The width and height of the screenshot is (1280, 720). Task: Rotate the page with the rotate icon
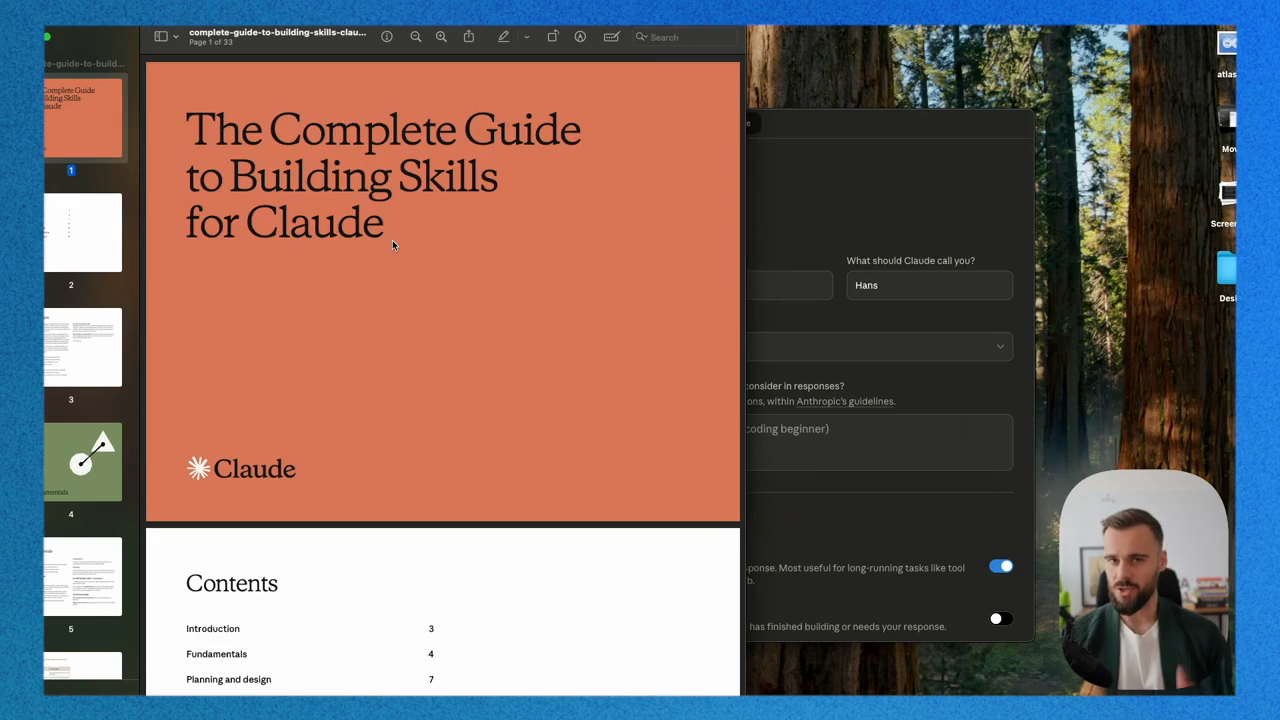coord(553,37)
